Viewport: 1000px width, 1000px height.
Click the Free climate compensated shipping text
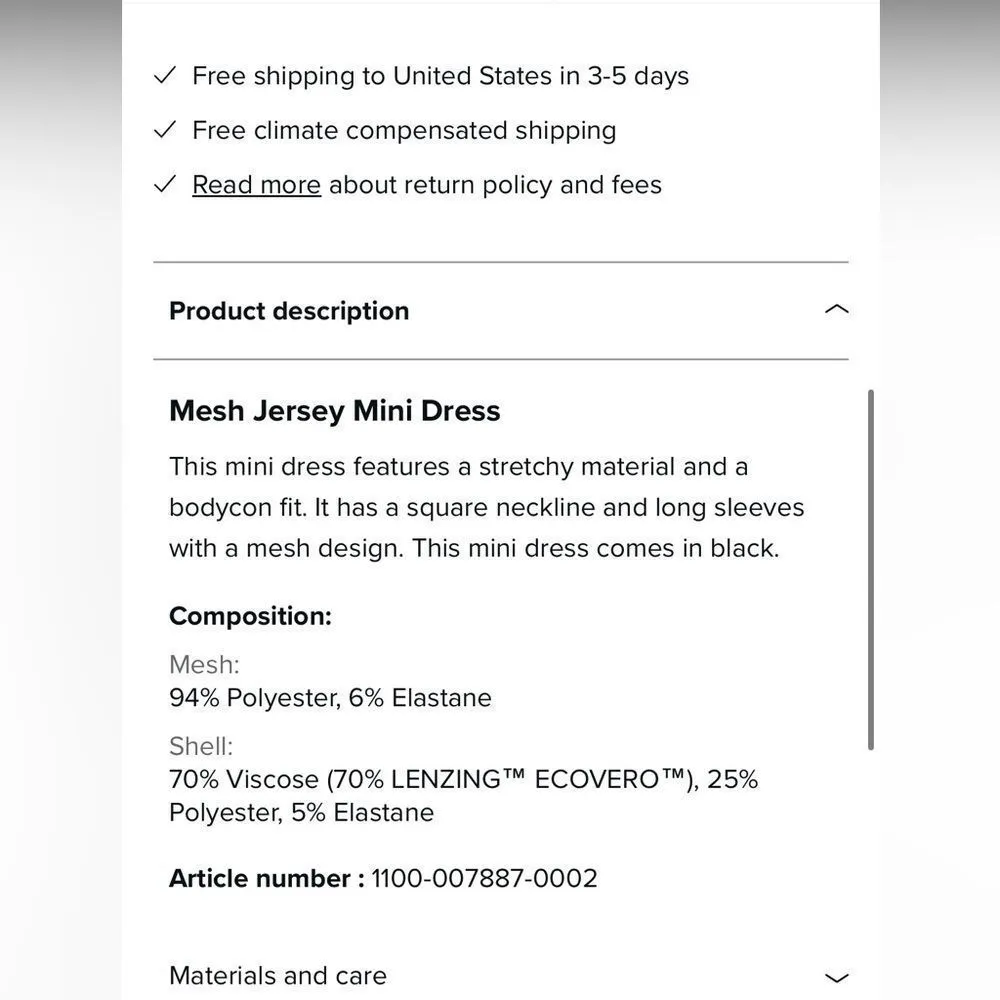click(404, 130)
